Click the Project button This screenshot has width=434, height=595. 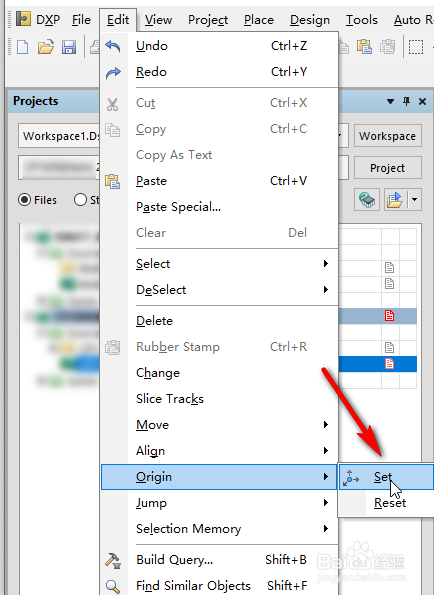coord(388,168)
